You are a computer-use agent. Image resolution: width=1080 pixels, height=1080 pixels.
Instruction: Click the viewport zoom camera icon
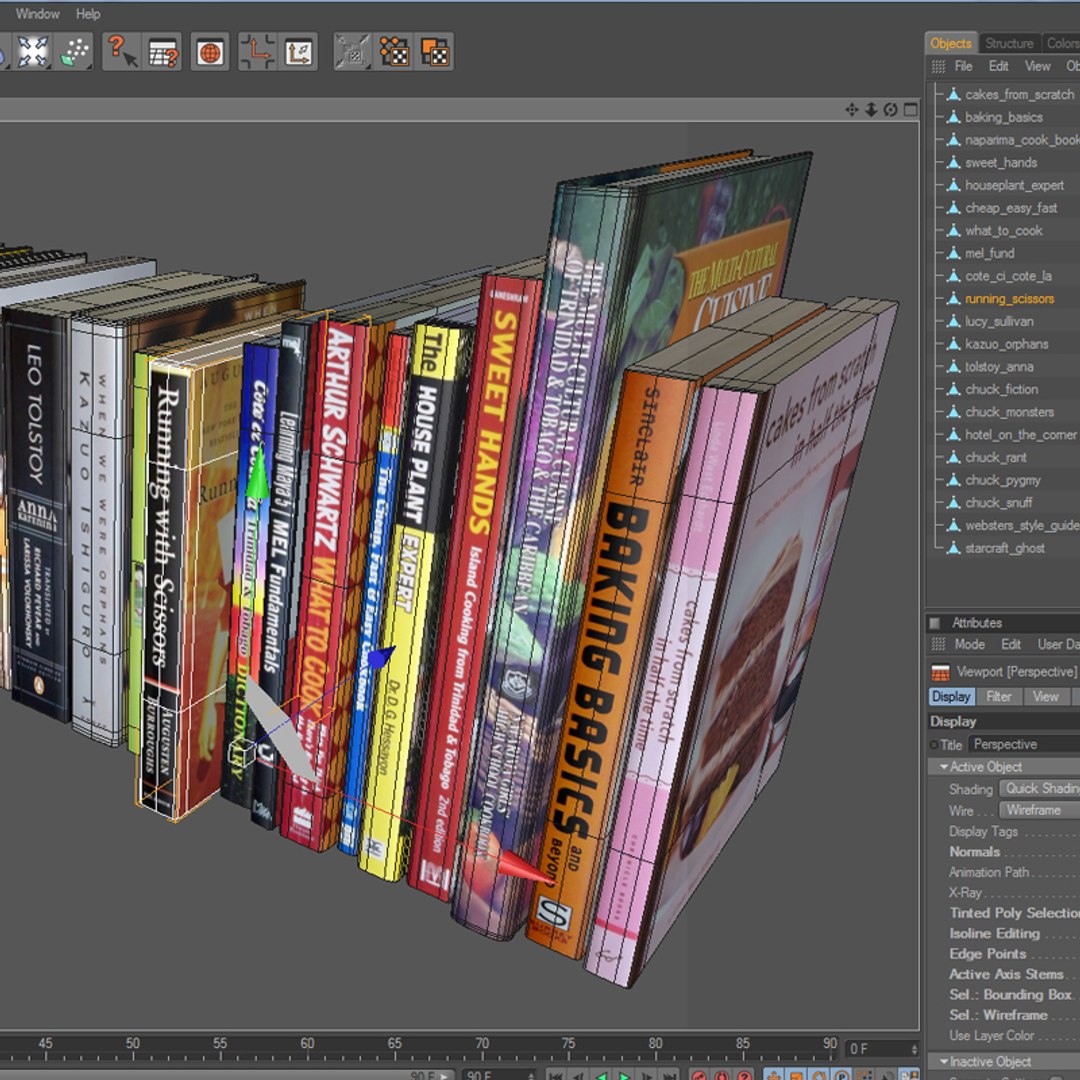pyautogui.click(x=871, y=110)
